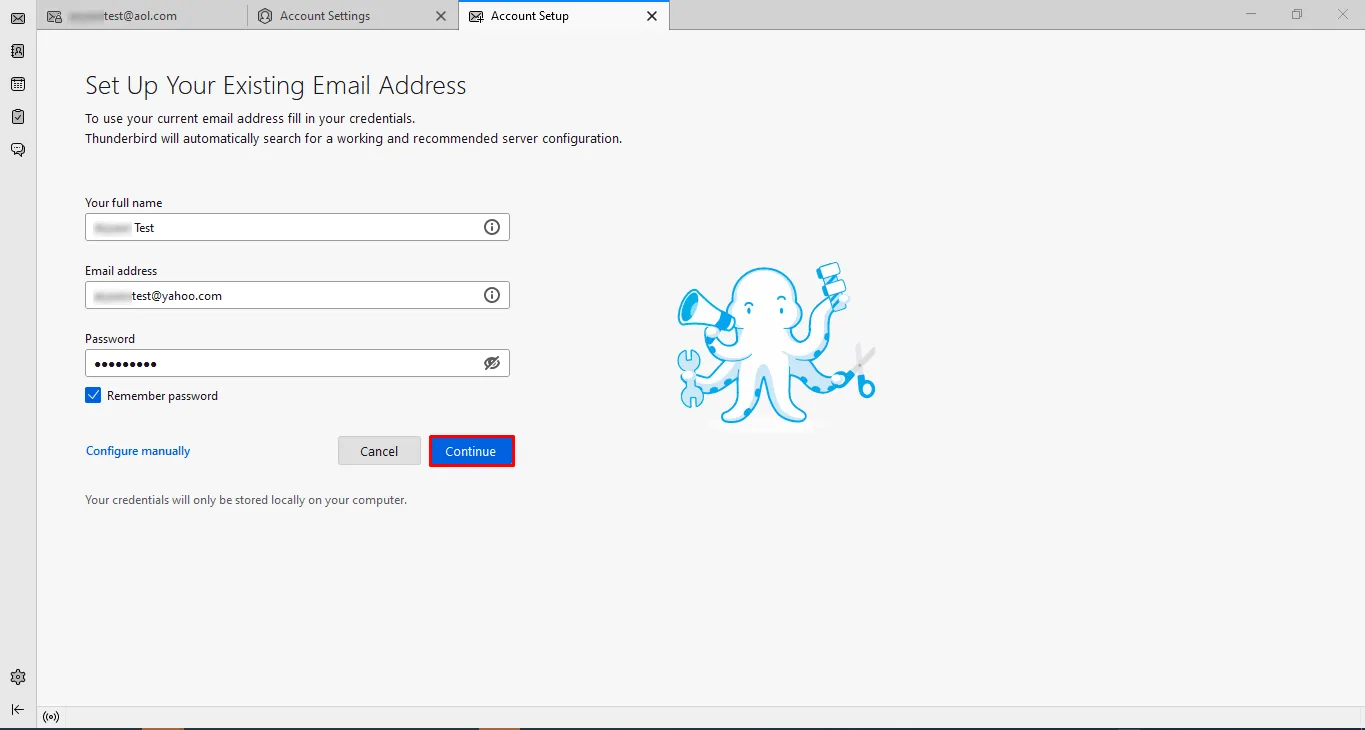
Task: Open the Tasks space
Action: 17,117
